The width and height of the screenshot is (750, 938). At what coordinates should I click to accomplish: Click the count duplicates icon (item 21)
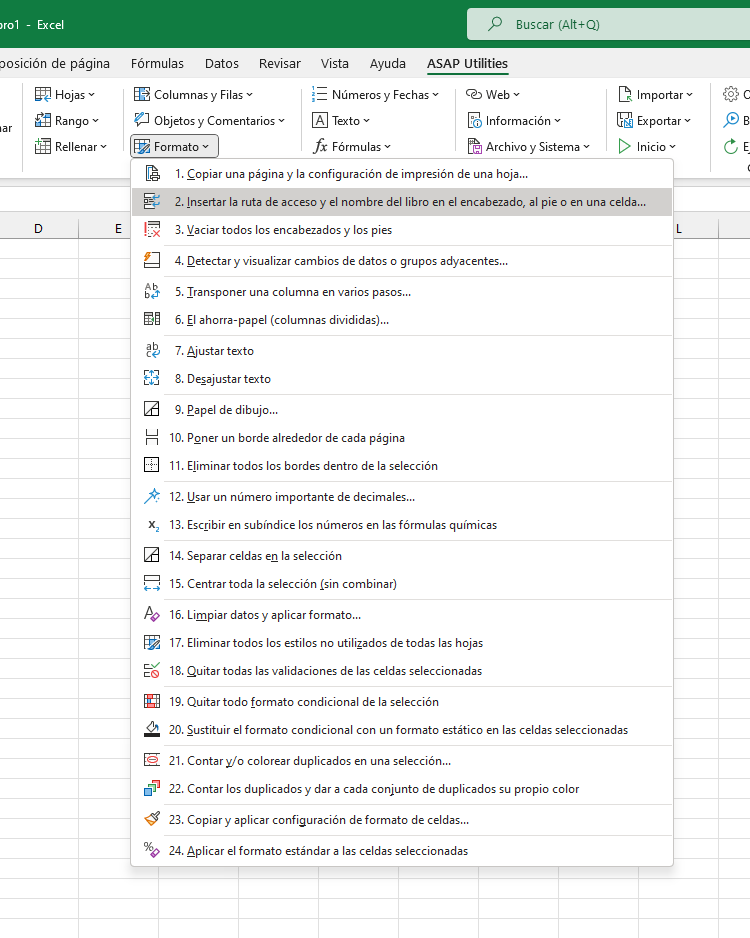click(x=152, y=760)
